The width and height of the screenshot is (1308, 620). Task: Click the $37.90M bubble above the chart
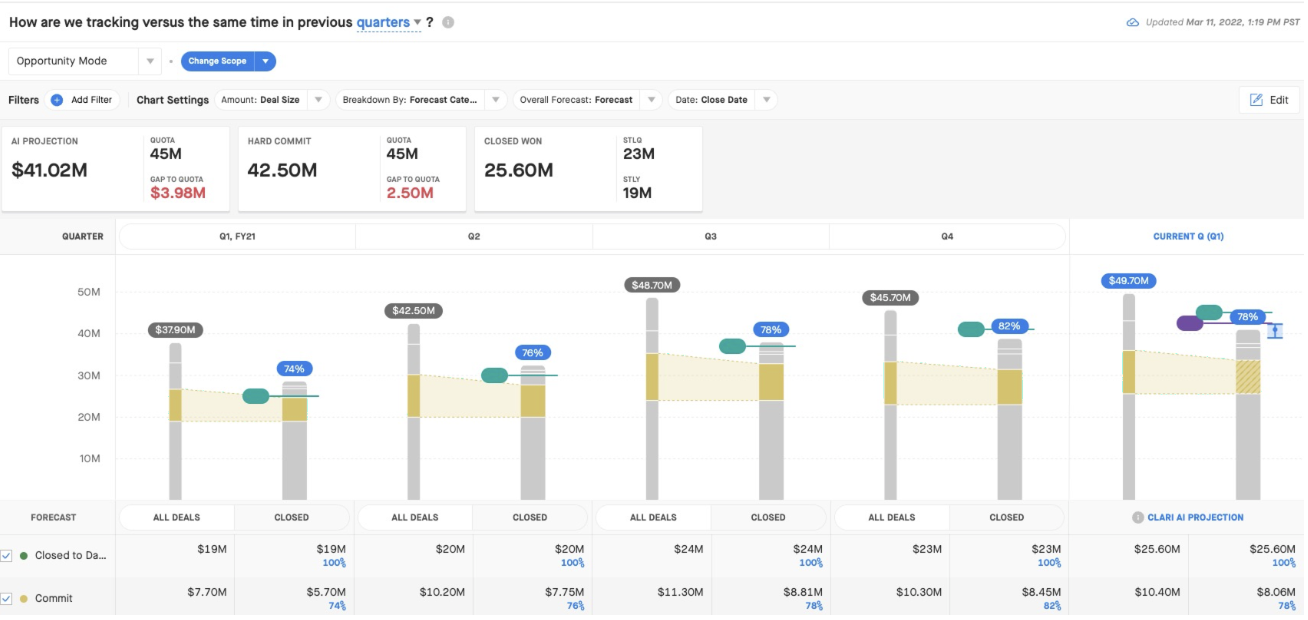(x=176, y=330)
